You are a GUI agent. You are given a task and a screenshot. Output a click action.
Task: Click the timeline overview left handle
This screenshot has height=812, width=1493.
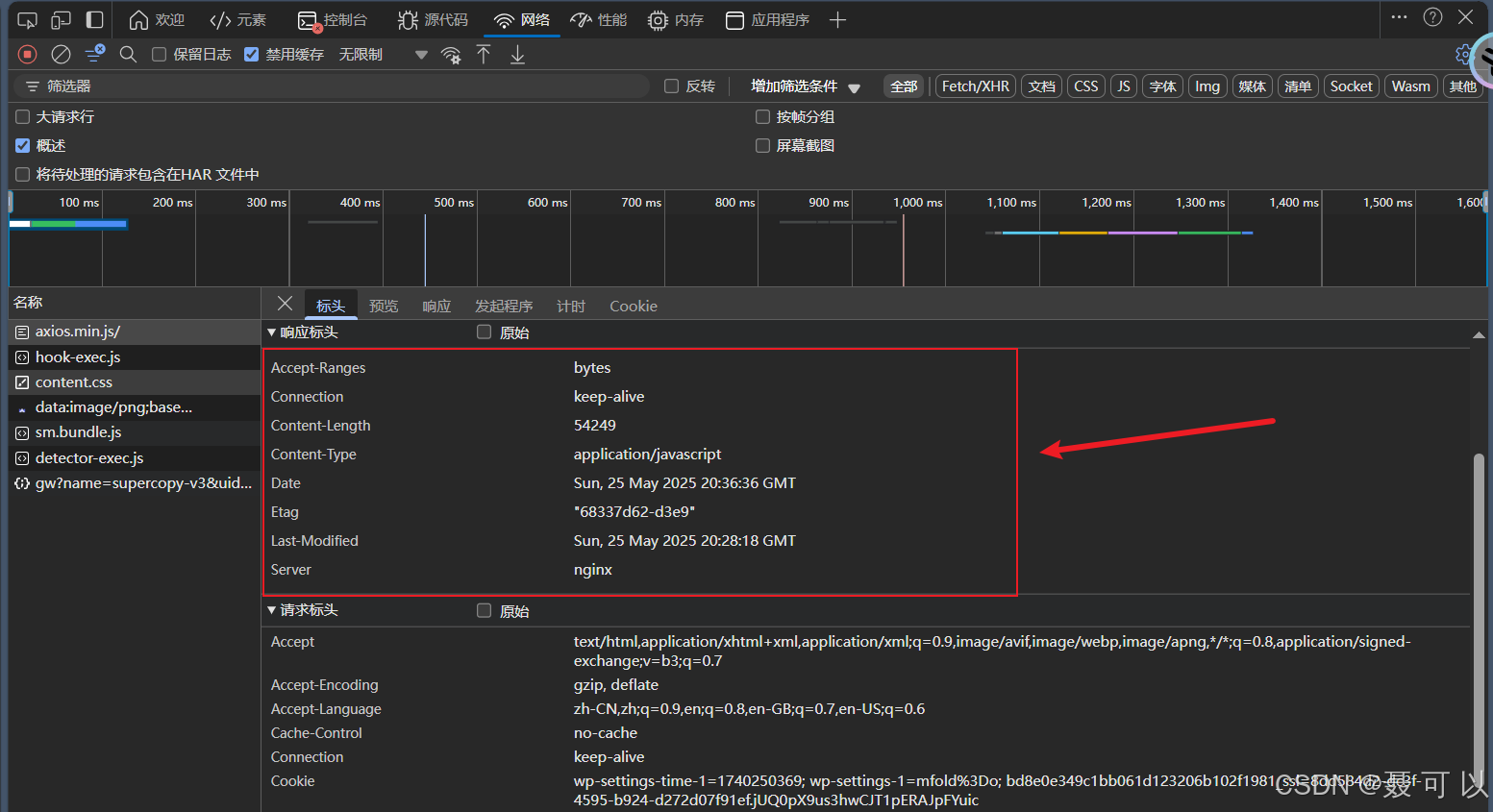point(11,202)
